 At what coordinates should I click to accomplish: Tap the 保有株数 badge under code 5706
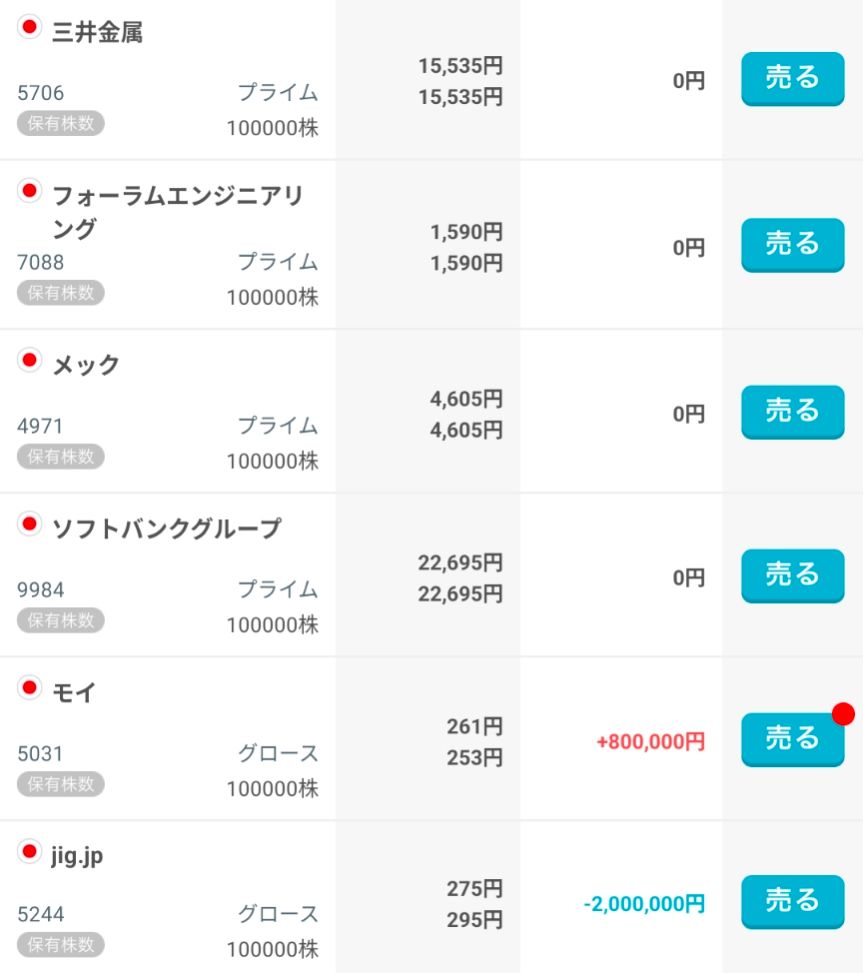tap(61, 123)
